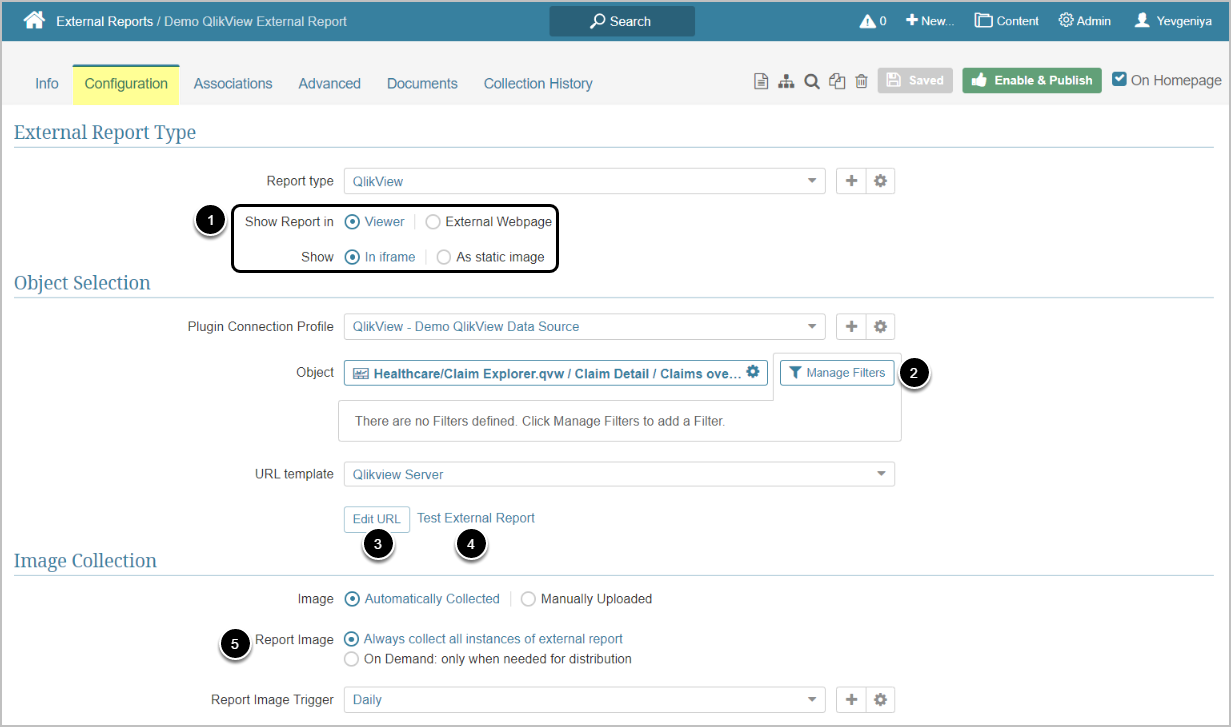
Task: Click the Enable & Publish button
Action: pos(1031,80)
